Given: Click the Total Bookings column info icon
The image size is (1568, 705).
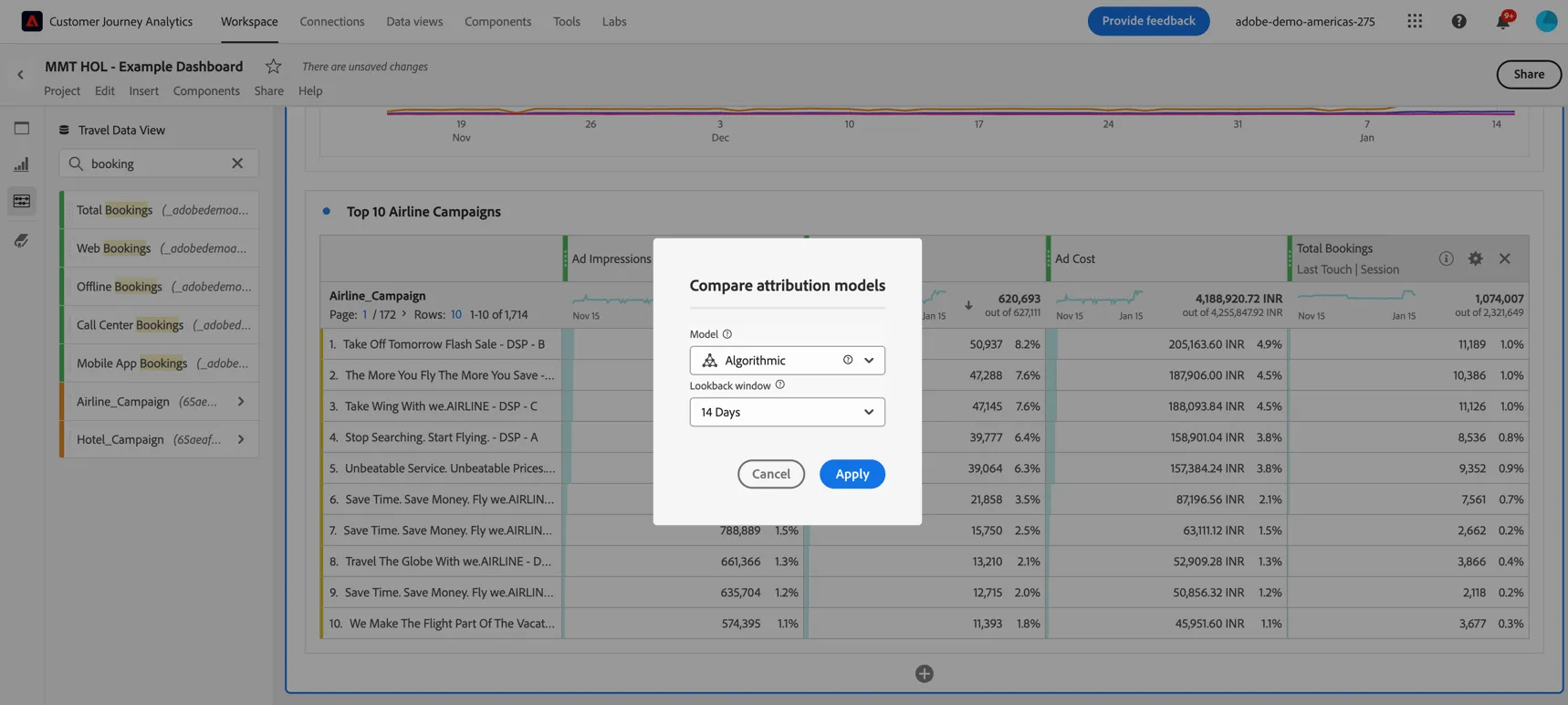Looking at the screenshot, I should [1446, 258].
